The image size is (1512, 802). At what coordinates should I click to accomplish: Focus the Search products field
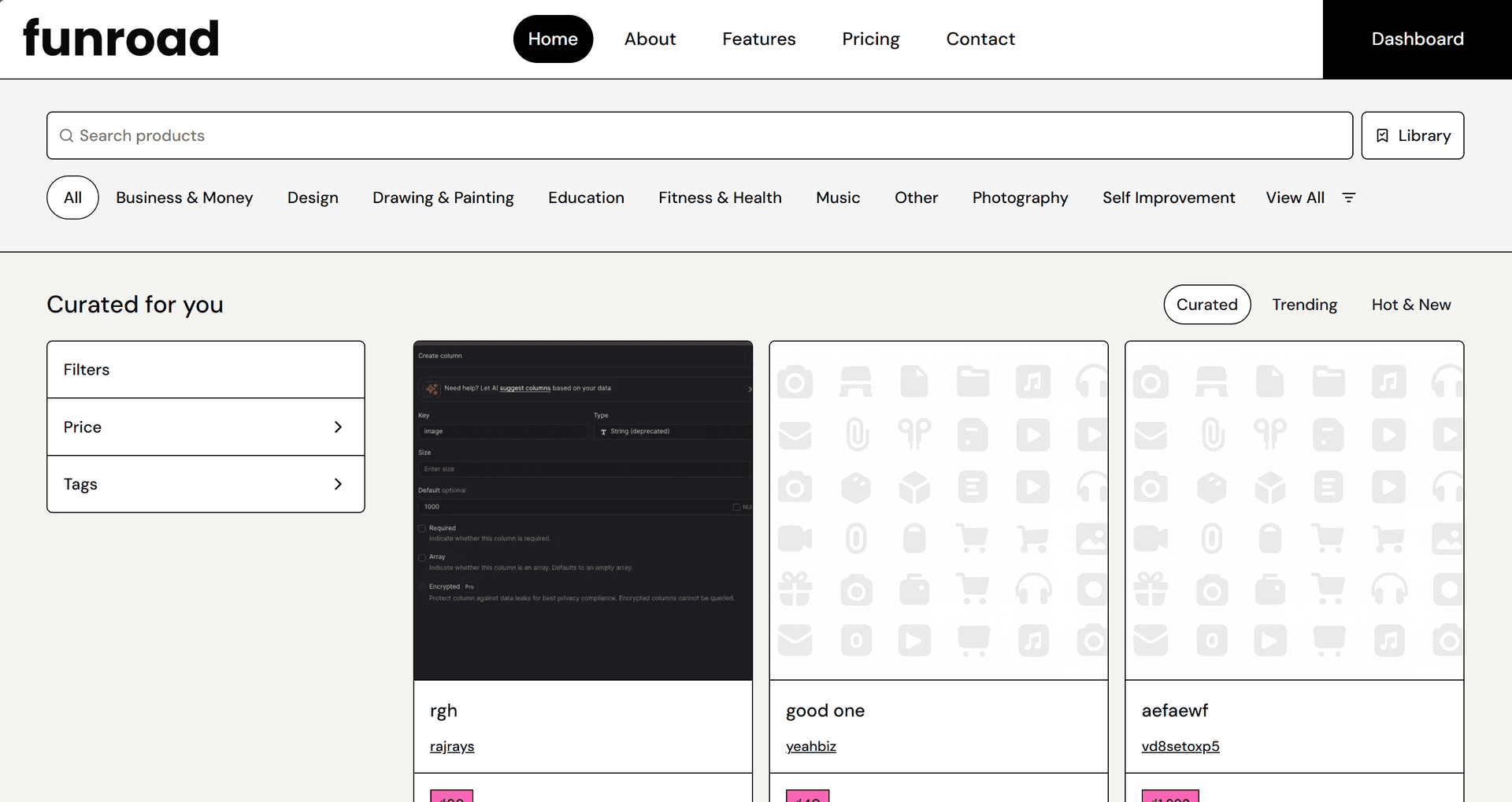click(699, 135)
